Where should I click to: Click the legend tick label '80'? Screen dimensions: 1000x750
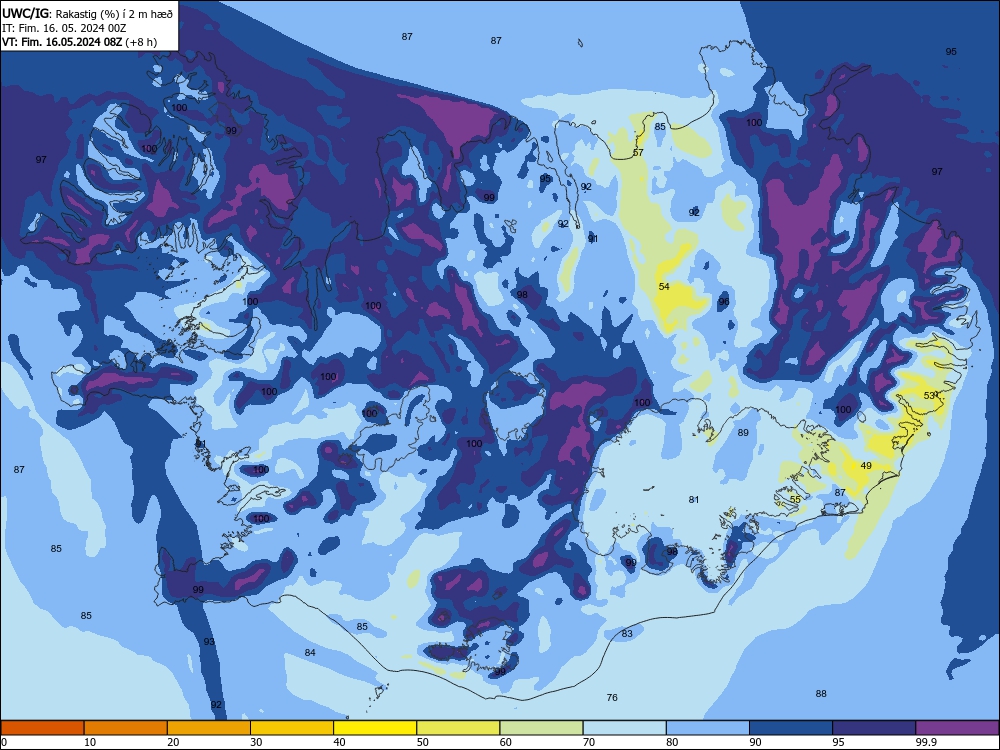(x=672, y=742)
